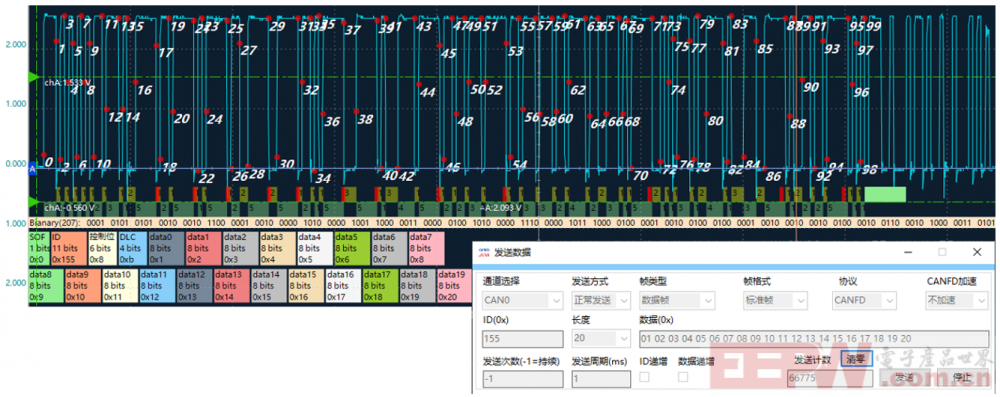Image resolution: width=1000 pixels, height=397 pixels.
Task: Minimize the 发送数据 window
Action: (908, 252)
